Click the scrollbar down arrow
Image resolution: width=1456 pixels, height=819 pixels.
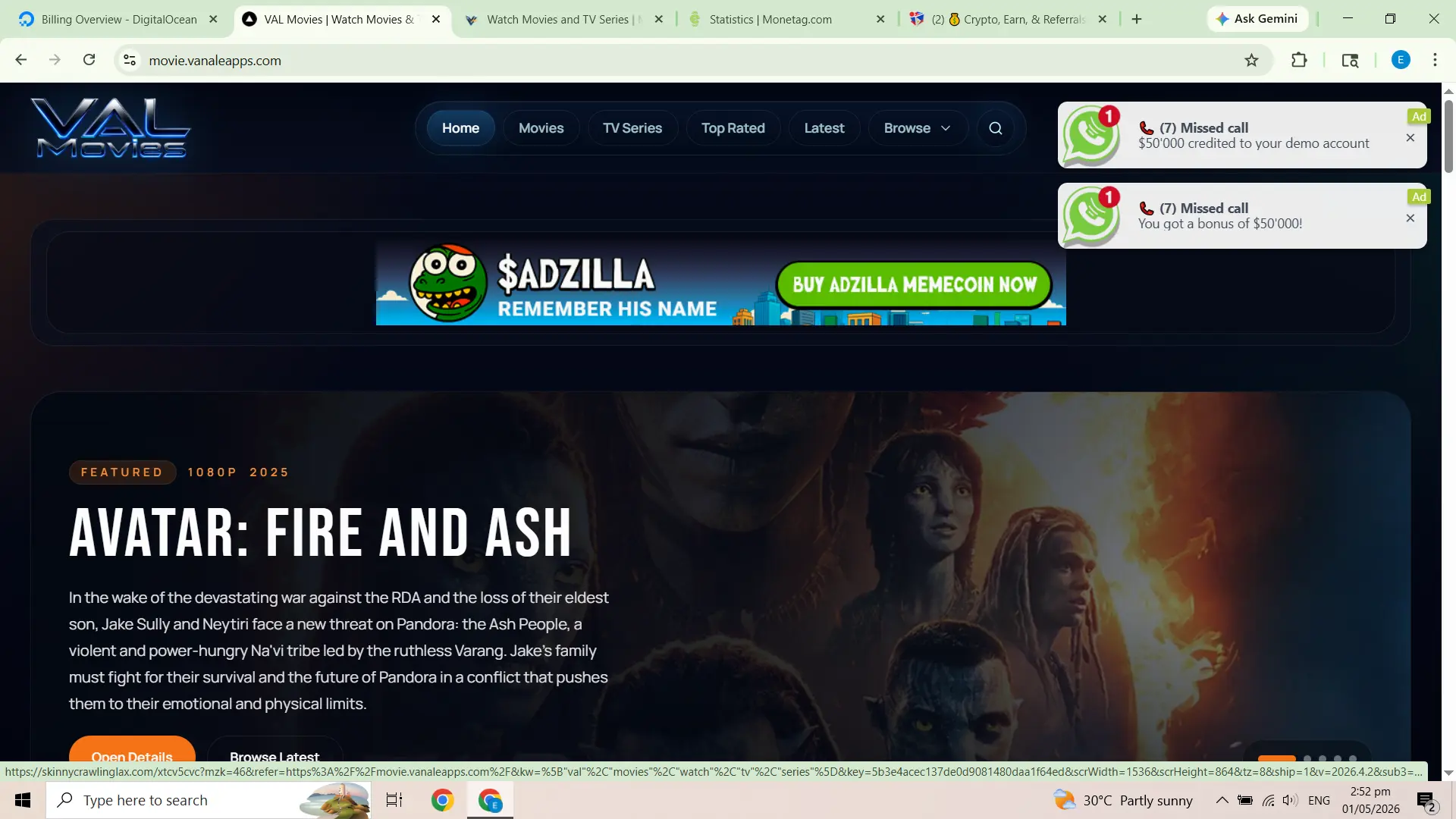click(x=1448, y=773)
